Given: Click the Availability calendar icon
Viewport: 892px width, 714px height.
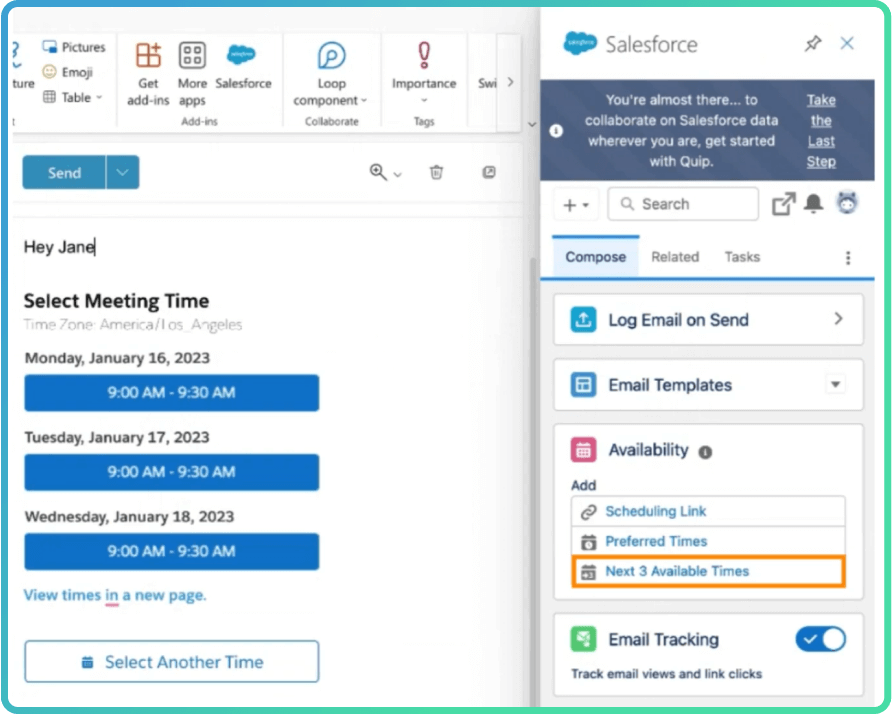Looking at the screenshot, I should coord(583,450).
